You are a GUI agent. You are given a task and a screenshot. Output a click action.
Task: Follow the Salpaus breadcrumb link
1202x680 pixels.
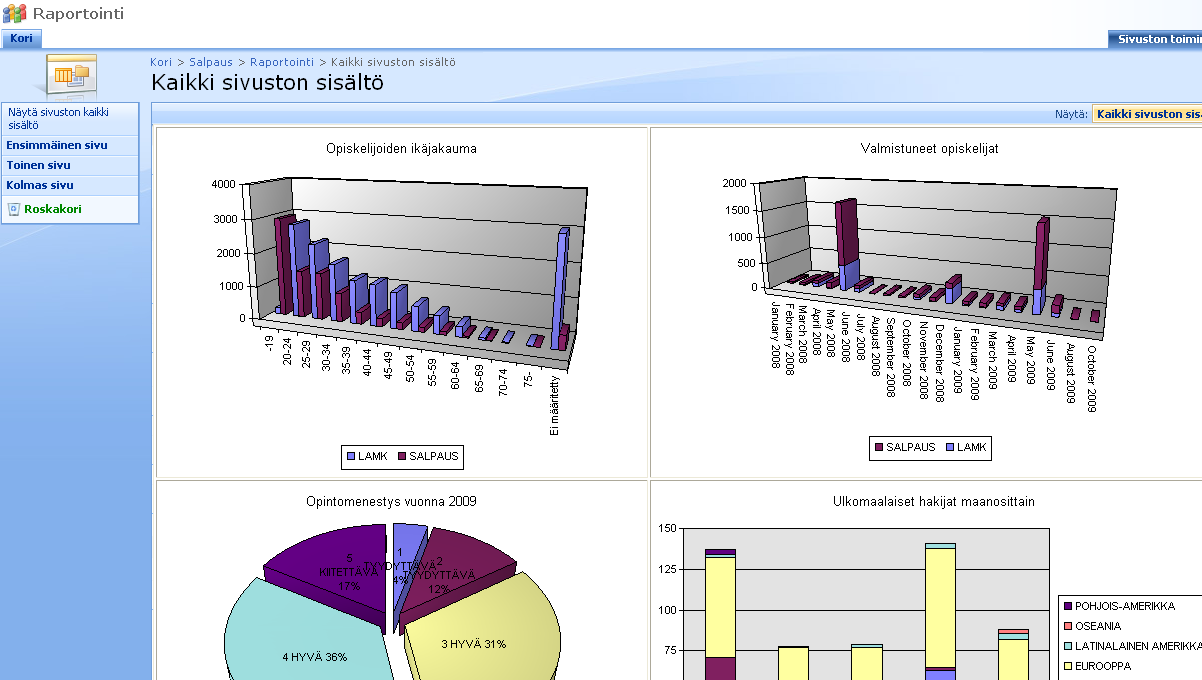211,62
